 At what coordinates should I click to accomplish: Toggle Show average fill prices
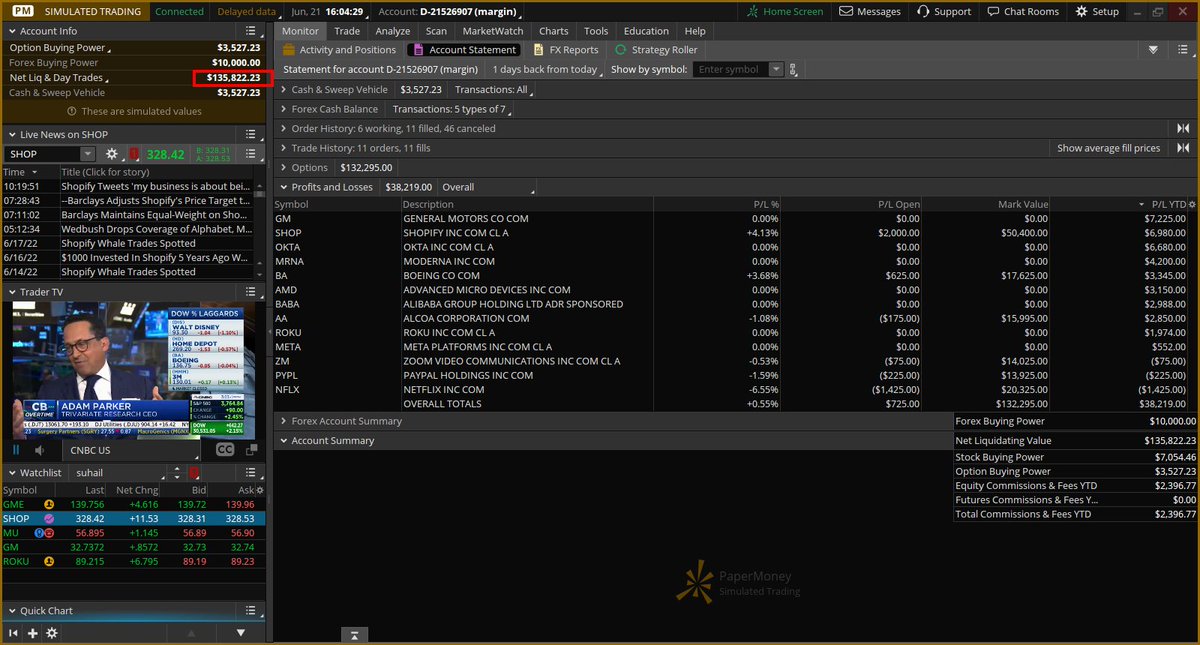[x=1109, y=148]
